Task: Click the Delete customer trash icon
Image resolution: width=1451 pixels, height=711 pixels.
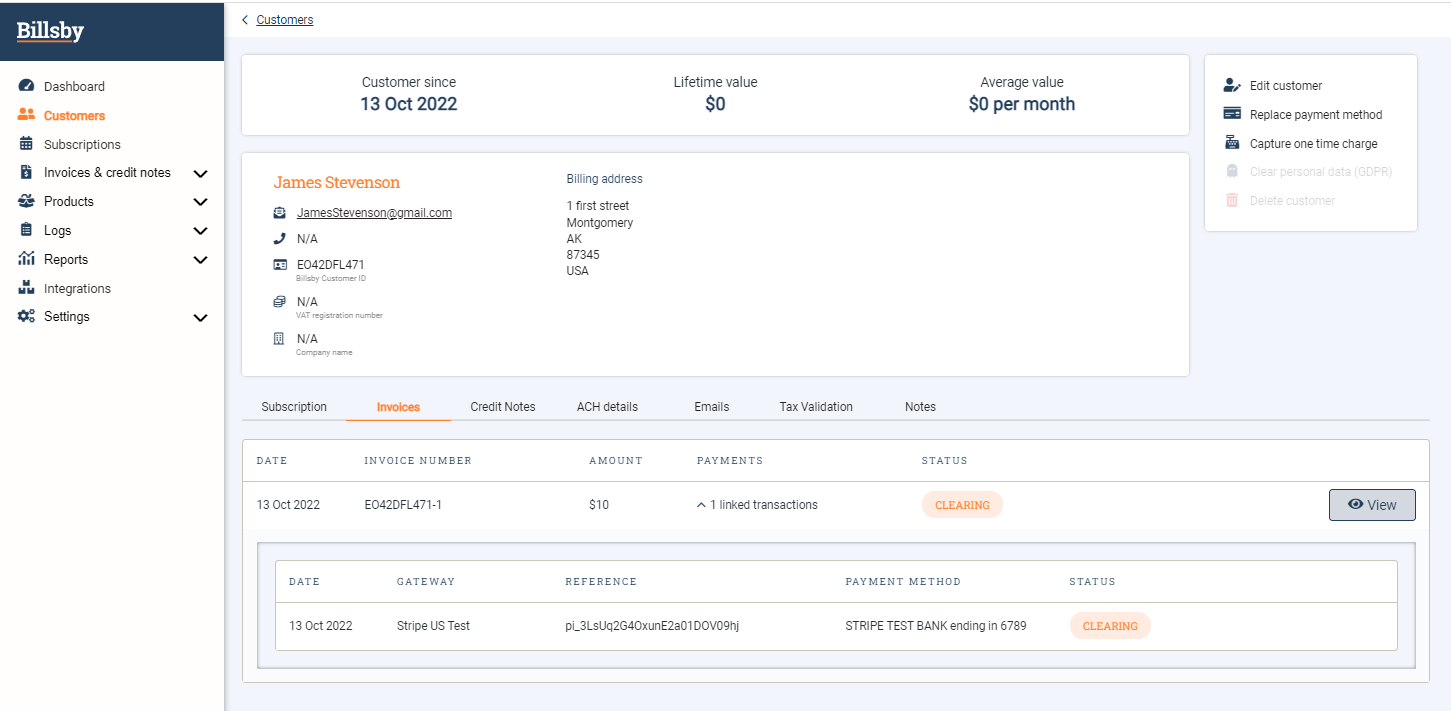Action: [x=1232, y=200]
